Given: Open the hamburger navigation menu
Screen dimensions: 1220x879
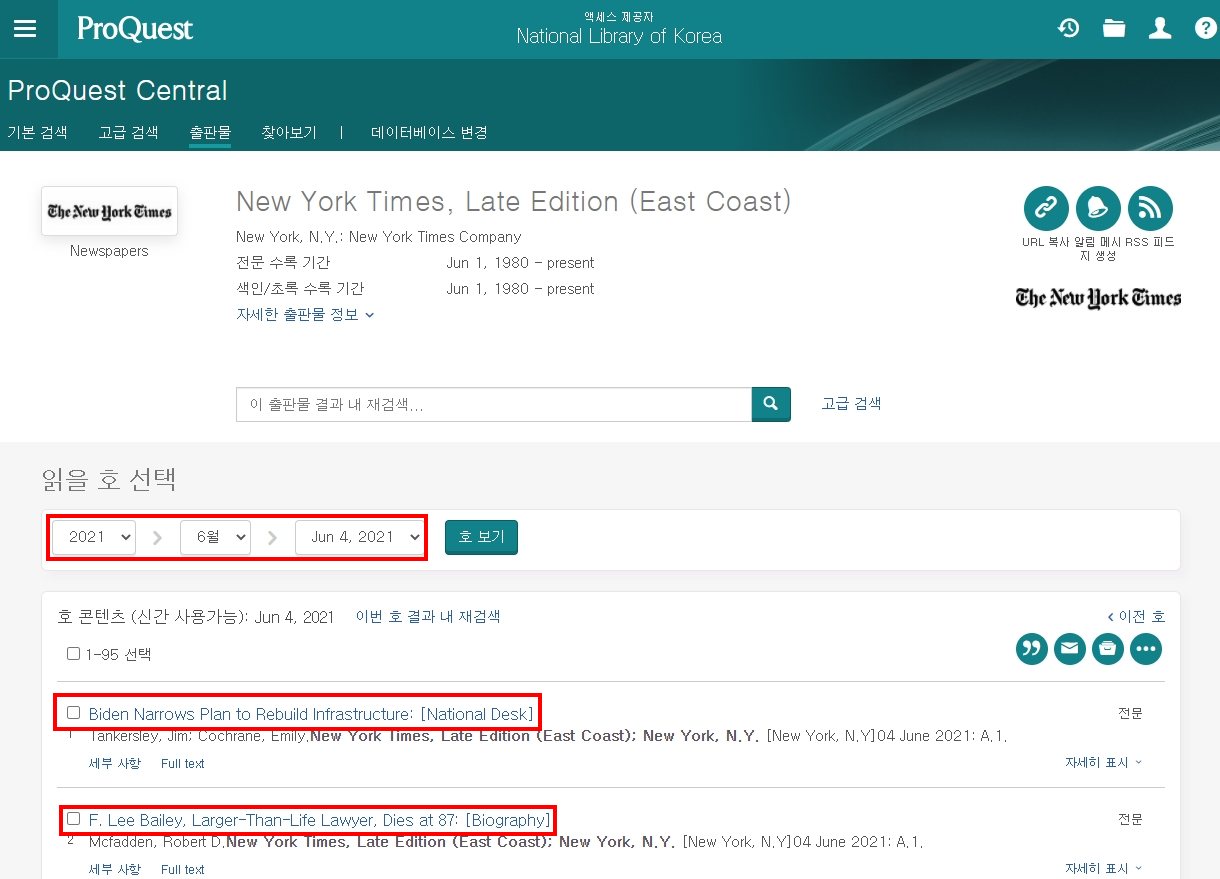Looking at the screenshot, I should point(25,29).
